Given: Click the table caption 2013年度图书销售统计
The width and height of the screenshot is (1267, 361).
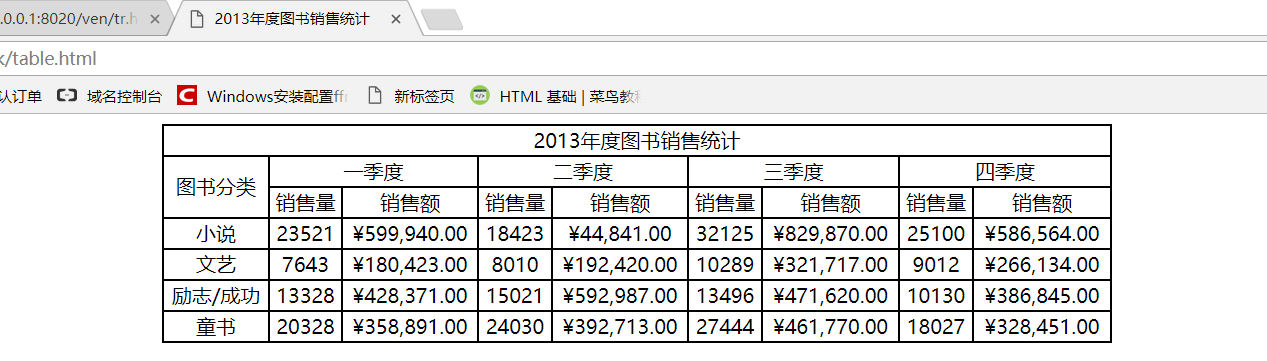Looking at the screenshot, I should (637, 141).
